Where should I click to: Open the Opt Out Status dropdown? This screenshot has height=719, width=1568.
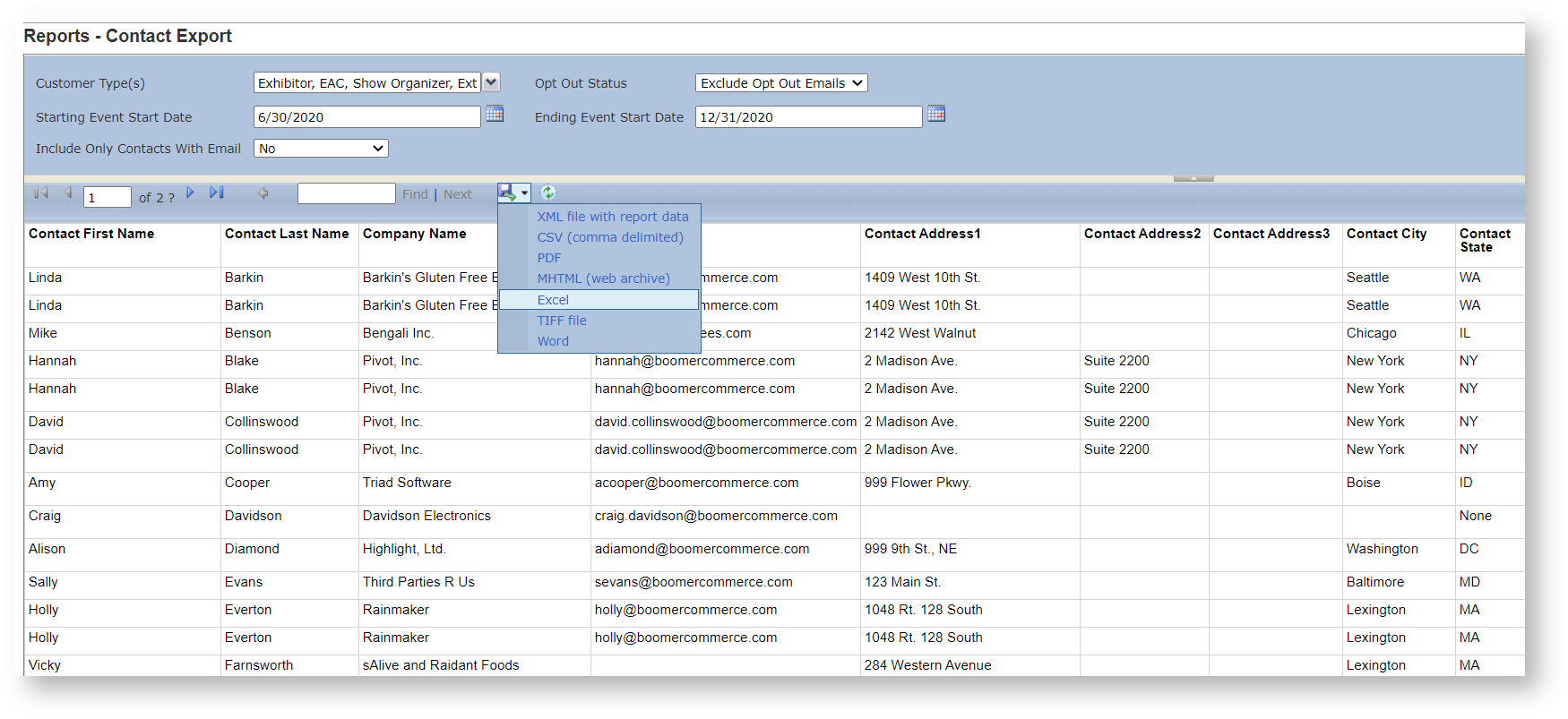[780, 83]
